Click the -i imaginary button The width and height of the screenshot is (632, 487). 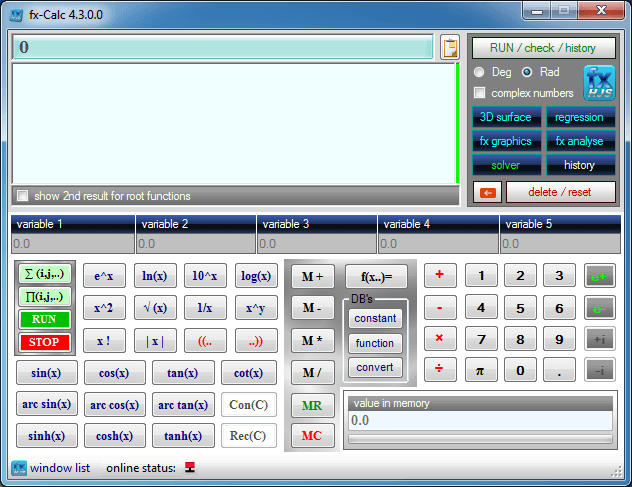[x=599, y=370]
